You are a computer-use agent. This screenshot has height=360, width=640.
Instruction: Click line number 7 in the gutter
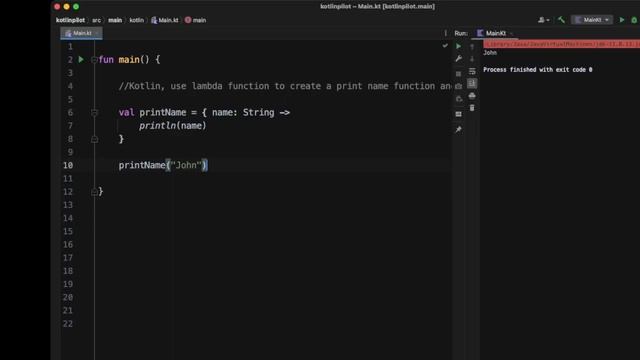(70, 126)
